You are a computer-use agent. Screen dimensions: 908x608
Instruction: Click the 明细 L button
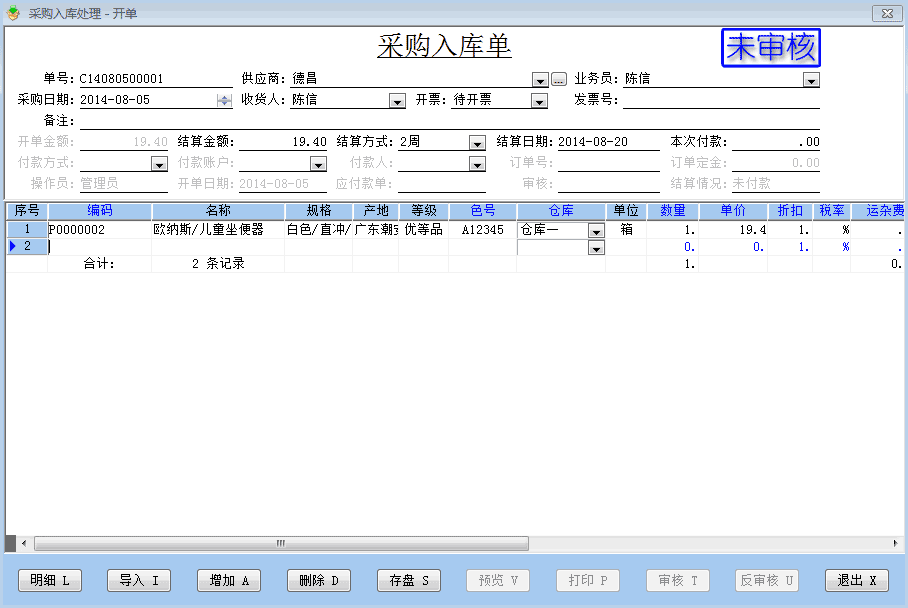(51, 581)
